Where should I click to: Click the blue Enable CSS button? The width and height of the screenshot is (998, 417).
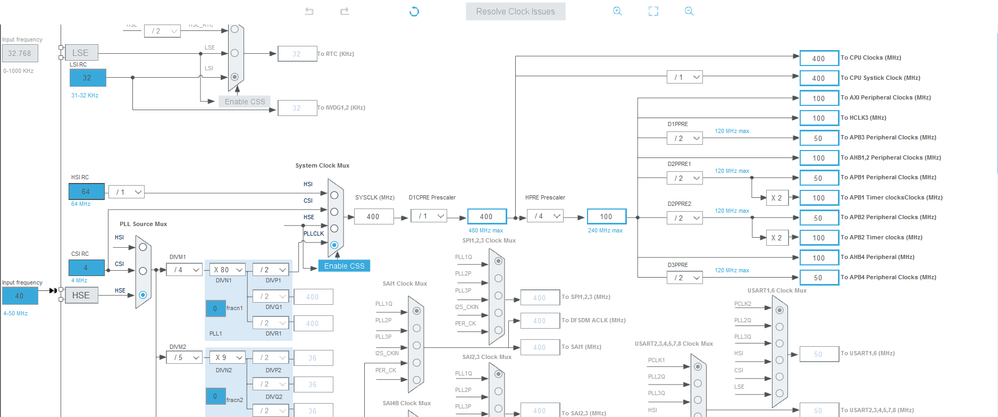[x=344, y=265]
